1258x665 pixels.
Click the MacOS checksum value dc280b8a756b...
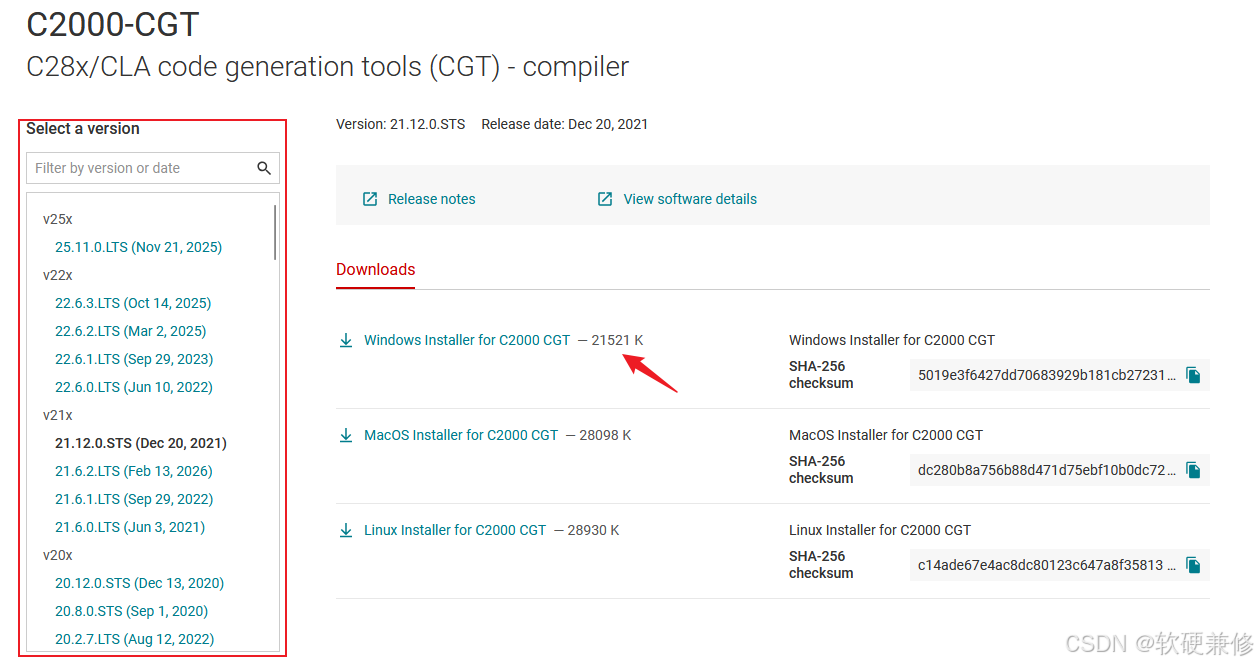point(1047,470)
